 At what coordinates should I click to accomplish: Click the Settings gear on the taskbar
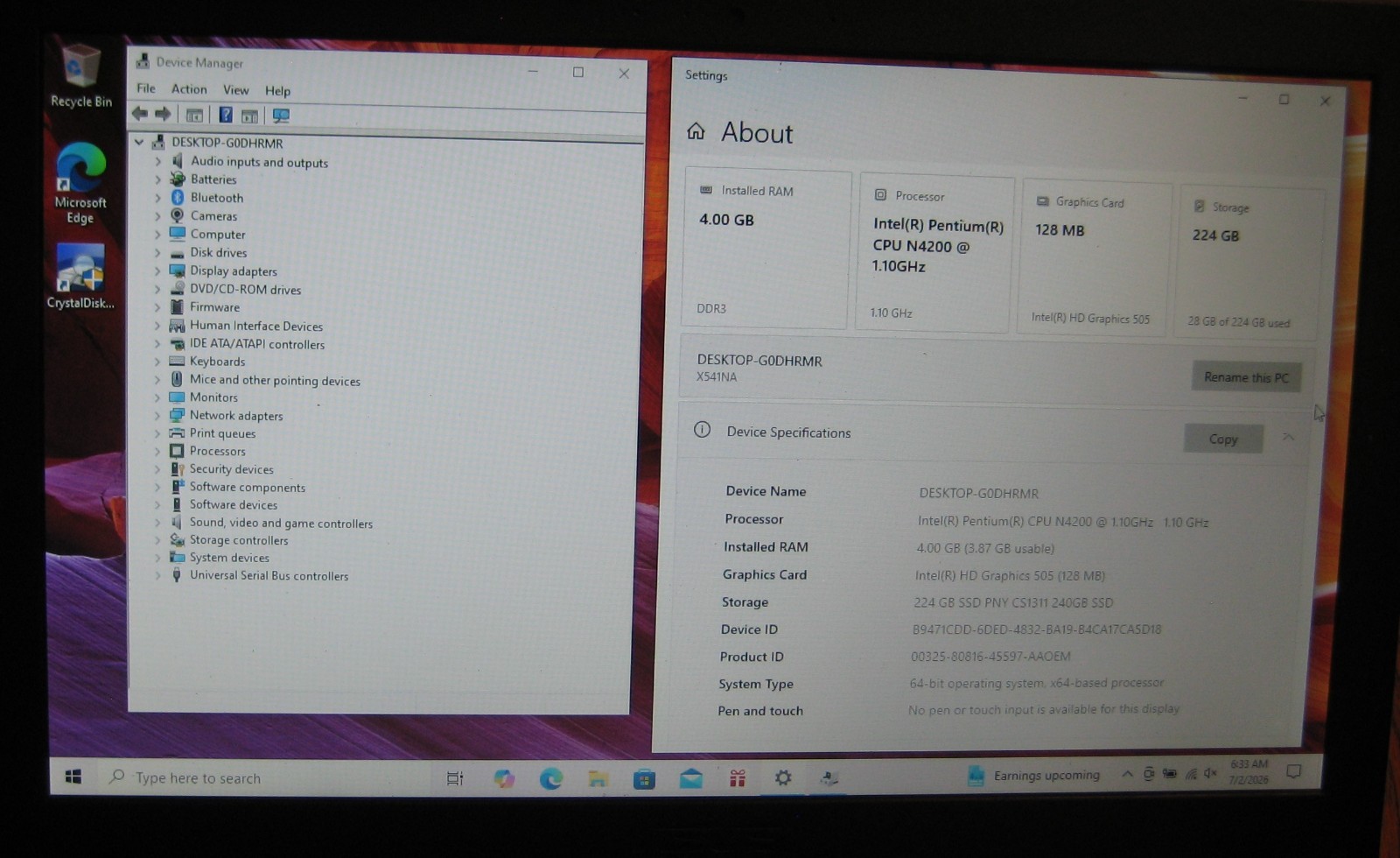783,777
